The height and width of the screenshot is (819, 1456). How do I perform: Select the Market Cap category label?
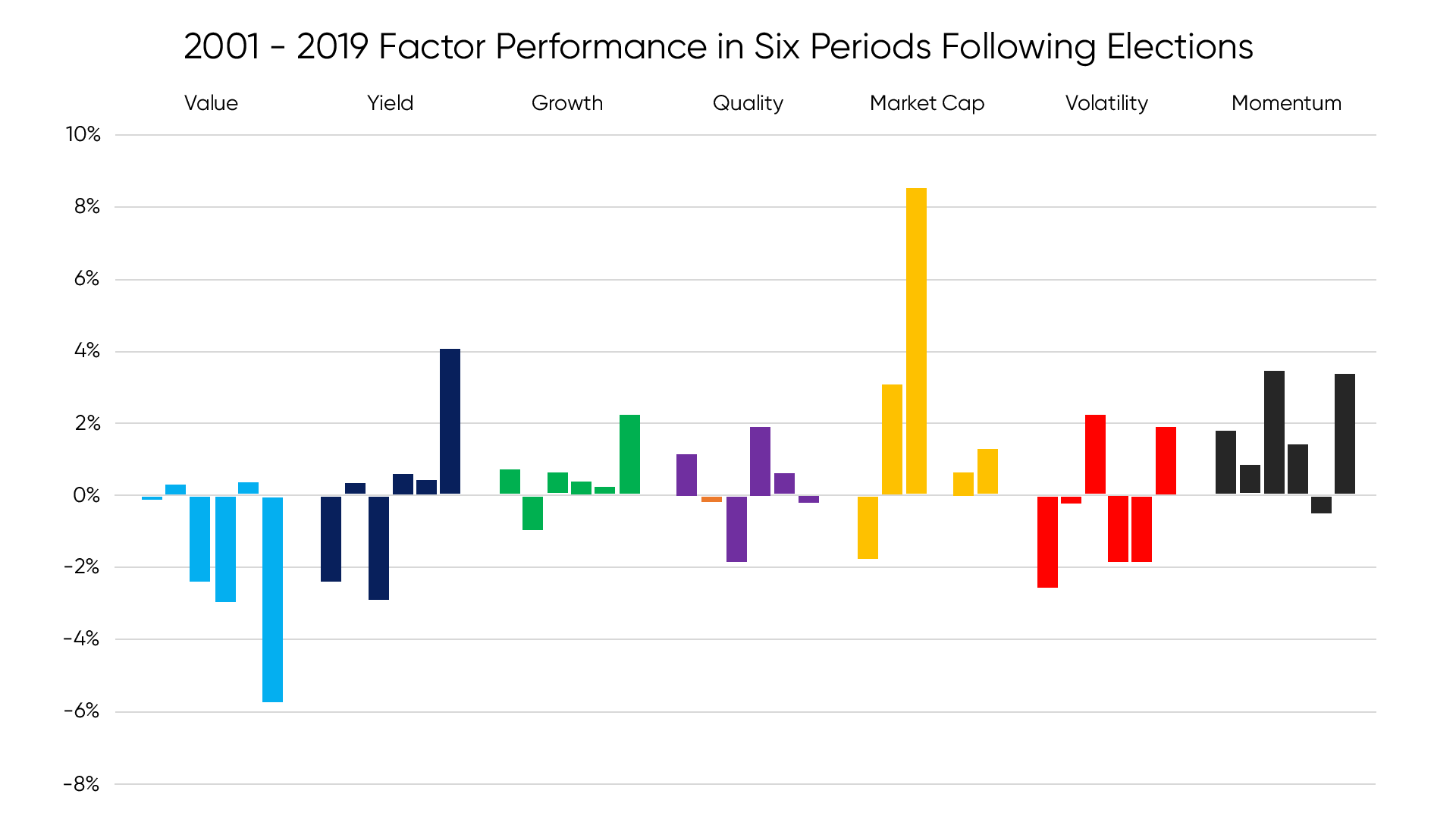pos(927,103)
